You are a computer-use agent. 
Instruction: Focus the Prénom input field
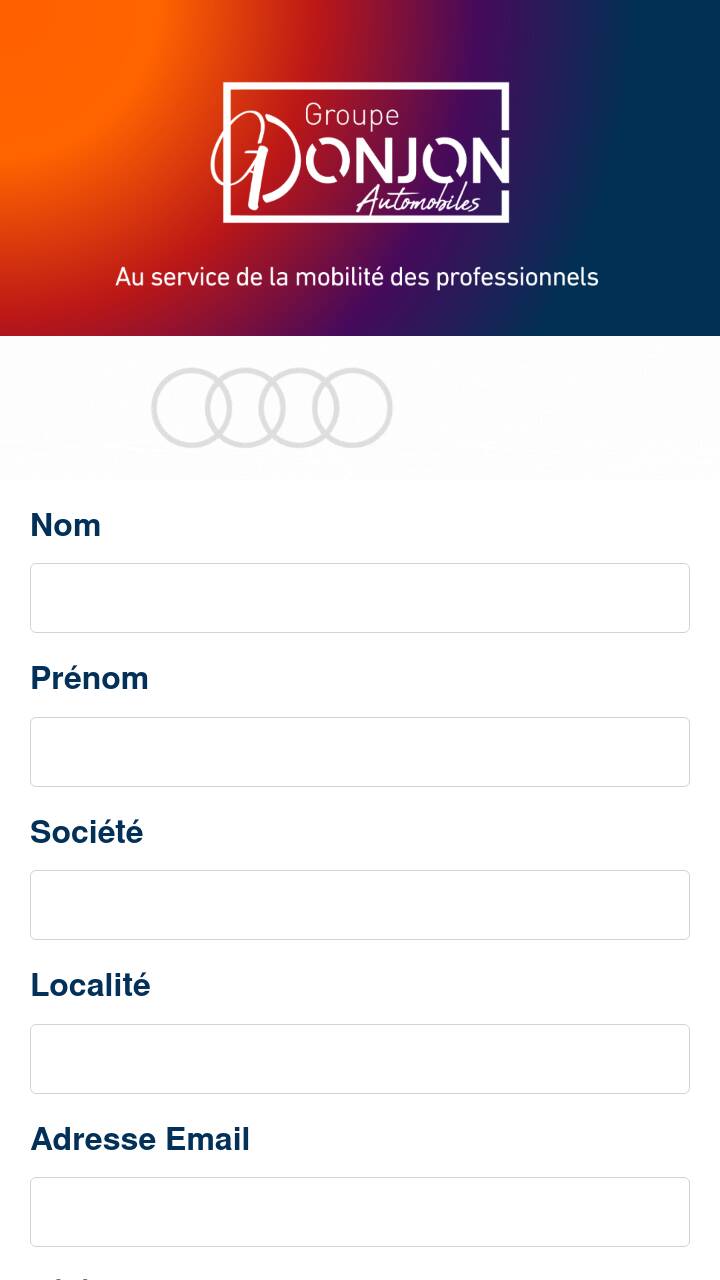pos(360,752)
